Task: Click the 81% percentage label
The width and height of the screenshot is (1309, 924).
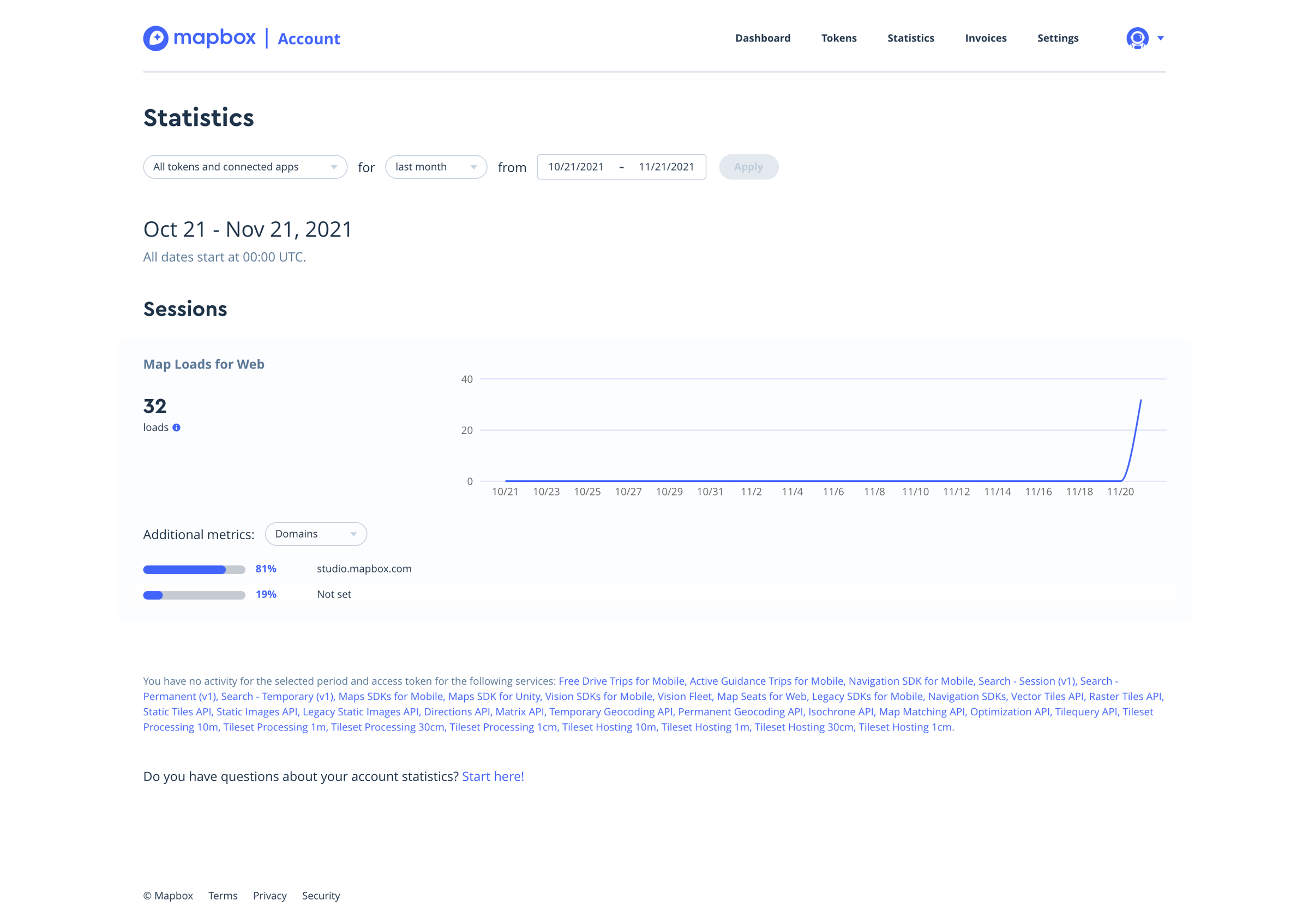Action: 266,569
